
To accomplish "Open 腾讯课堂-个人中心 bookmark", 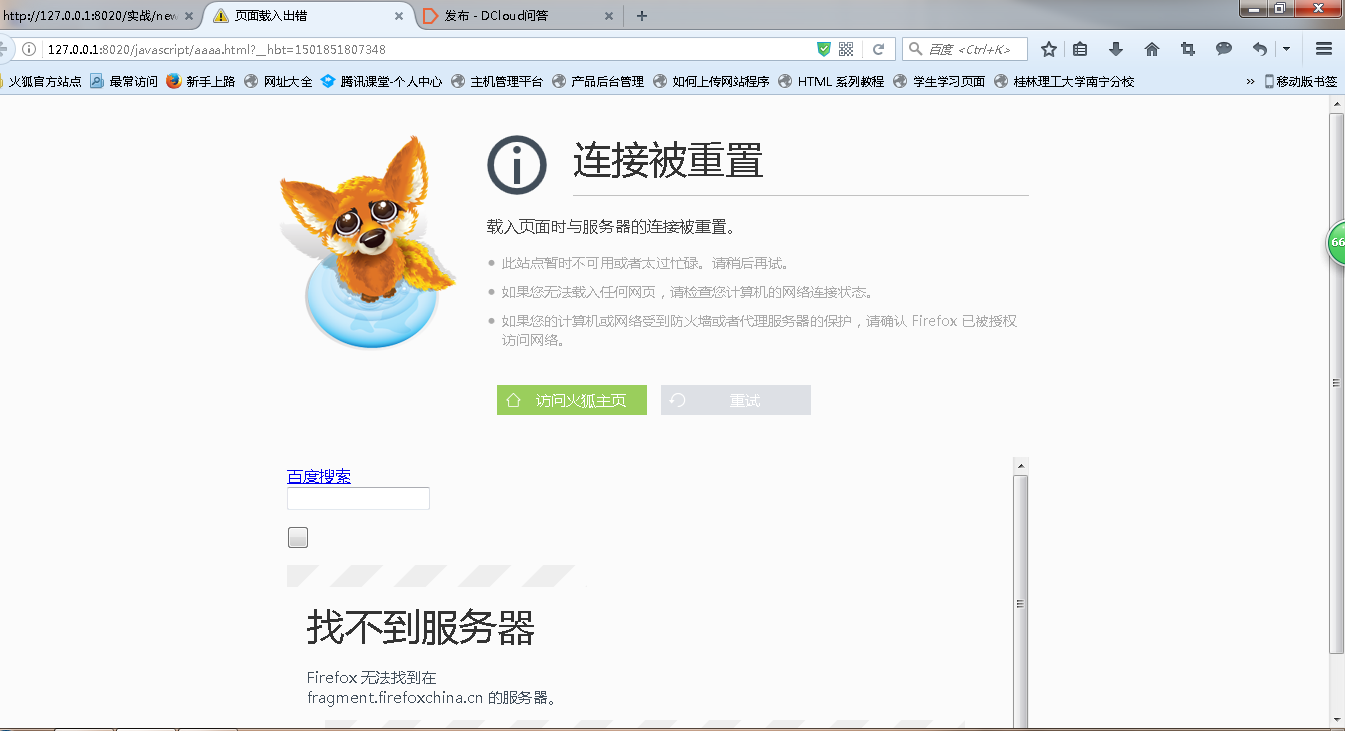I will pyautogui.click(x=382, y=82).
